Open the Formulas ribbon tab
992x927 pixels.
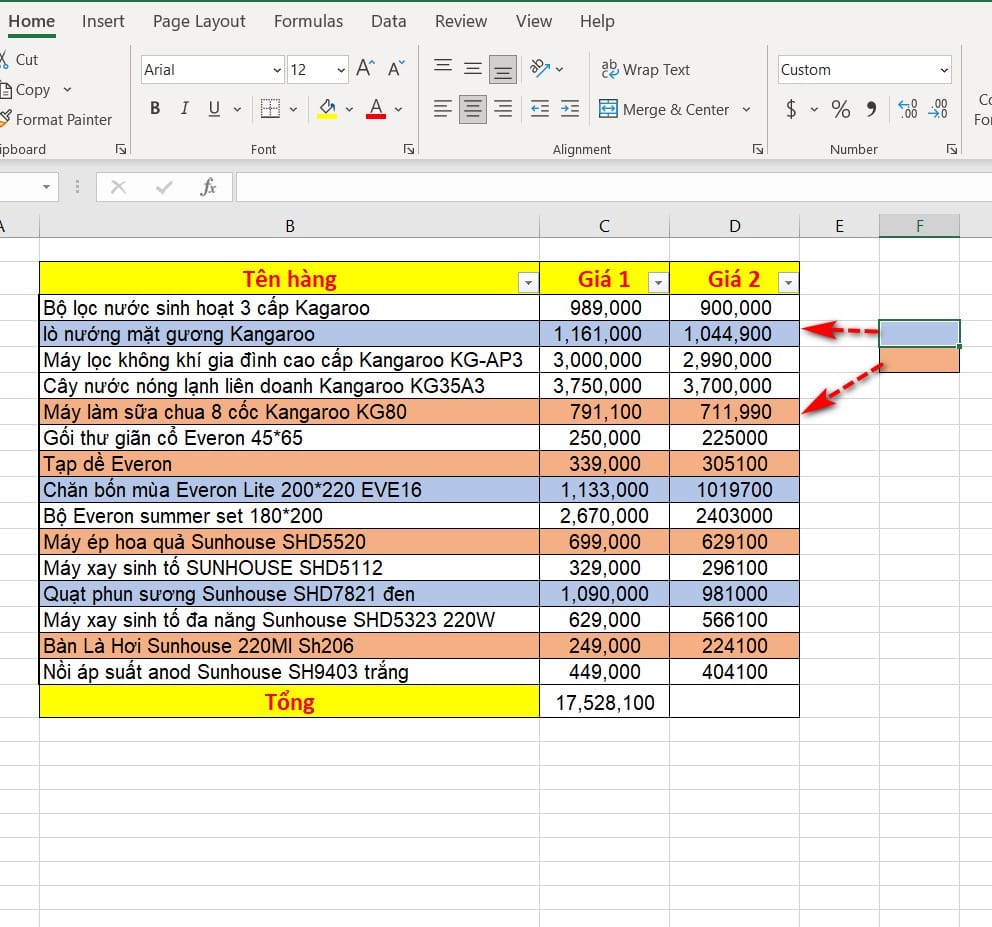(x=308, y=21)
